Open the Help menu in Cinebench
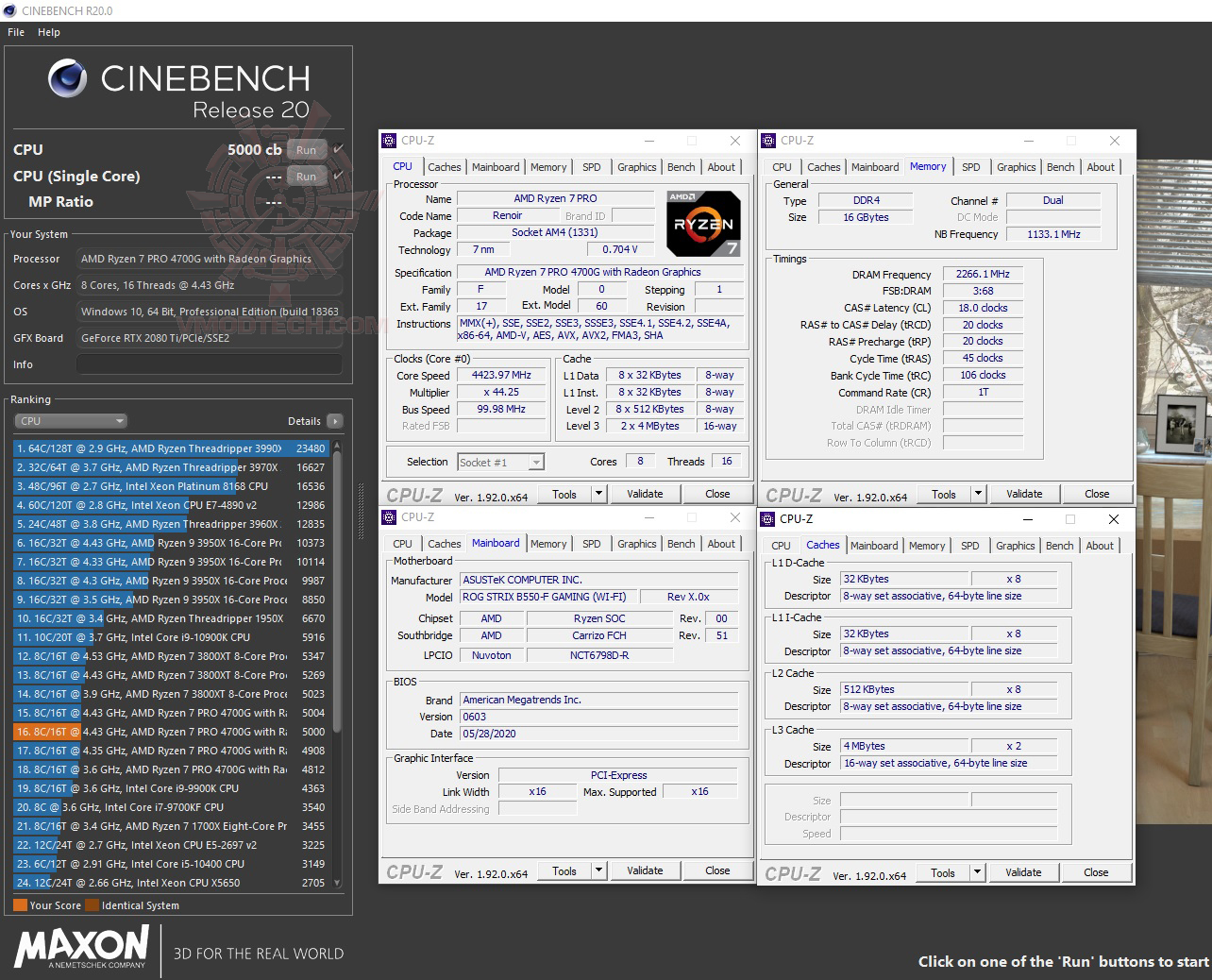The image size is (1212, 980). [49, 32]
